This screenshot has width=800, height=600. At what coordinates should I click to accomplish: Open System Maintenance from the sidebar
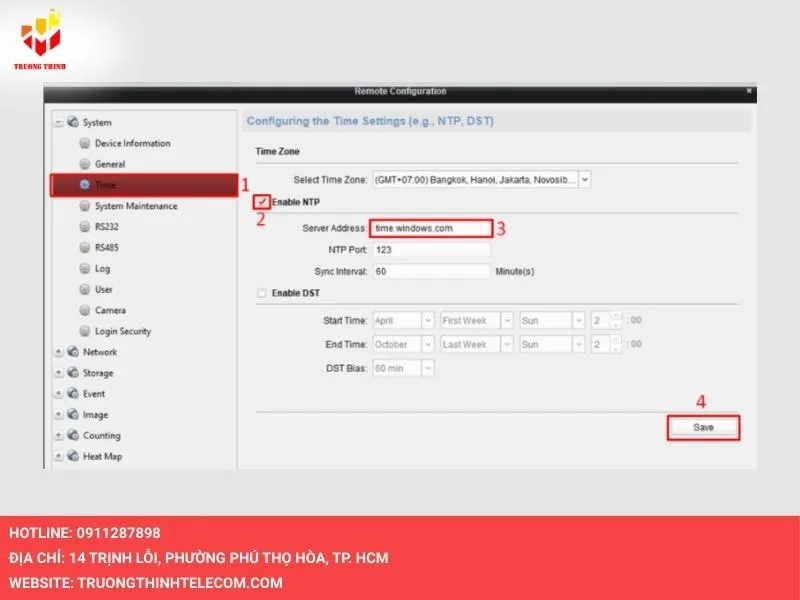tap(135, 206)
